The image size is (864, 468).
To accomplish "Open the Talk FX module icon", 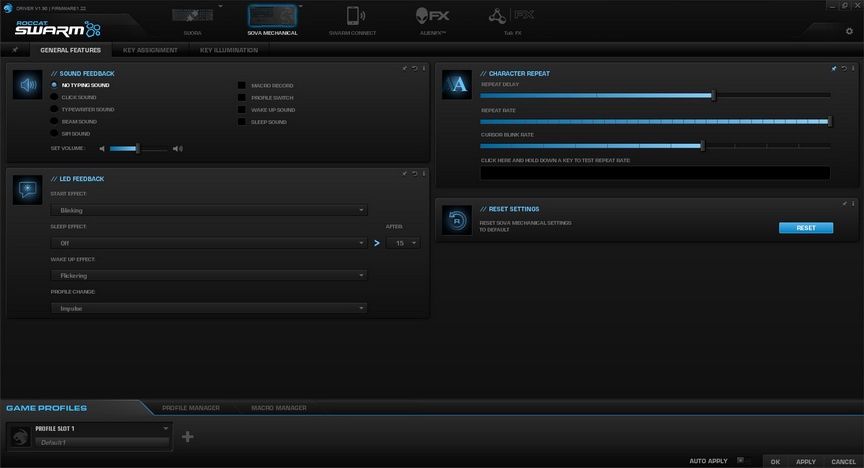I will [511, 15].
